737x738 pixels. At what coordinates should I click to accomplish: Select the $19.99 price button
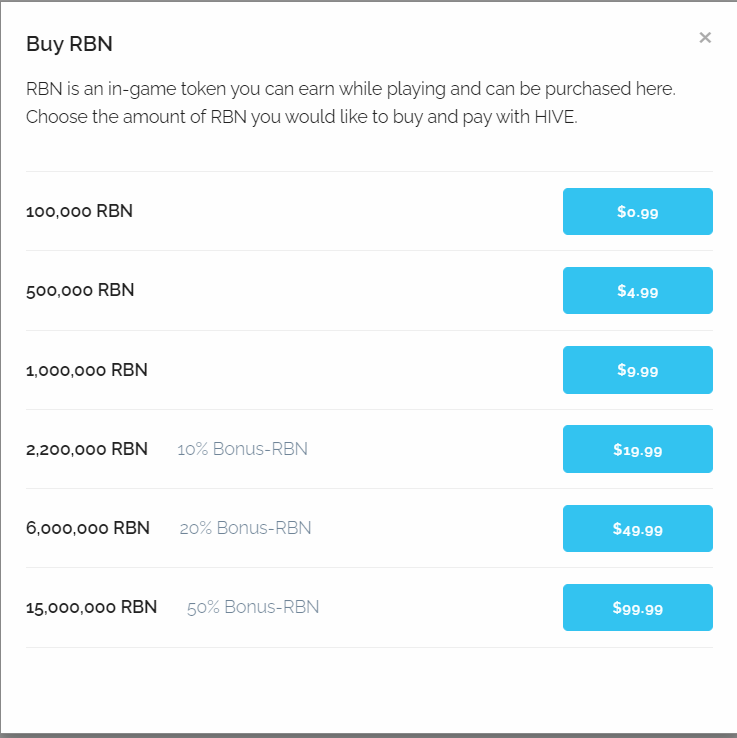click(x=638, y=449)
